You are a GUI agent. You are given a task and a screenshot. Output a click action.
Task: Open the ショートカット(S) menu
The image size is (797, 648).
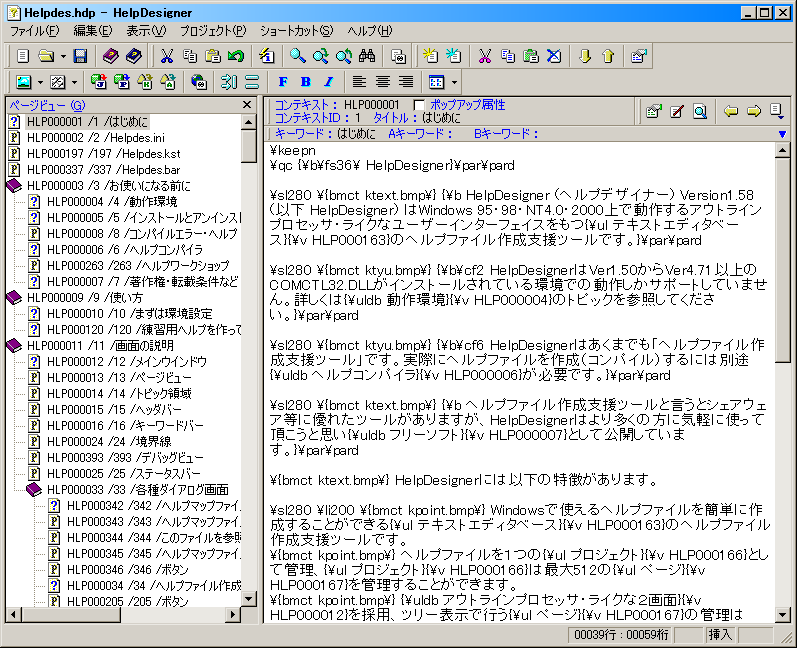pyautogui.click(x=298, y=31)
